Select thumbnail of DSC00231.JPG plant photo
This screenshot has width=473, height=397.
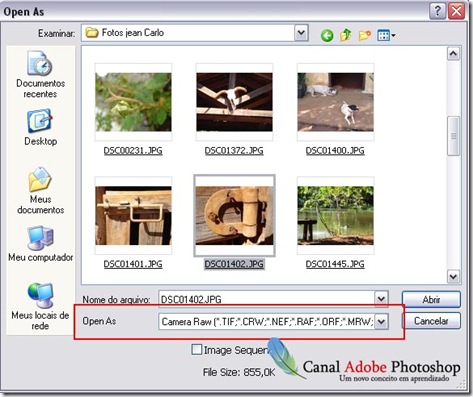[x=133, y=102]
